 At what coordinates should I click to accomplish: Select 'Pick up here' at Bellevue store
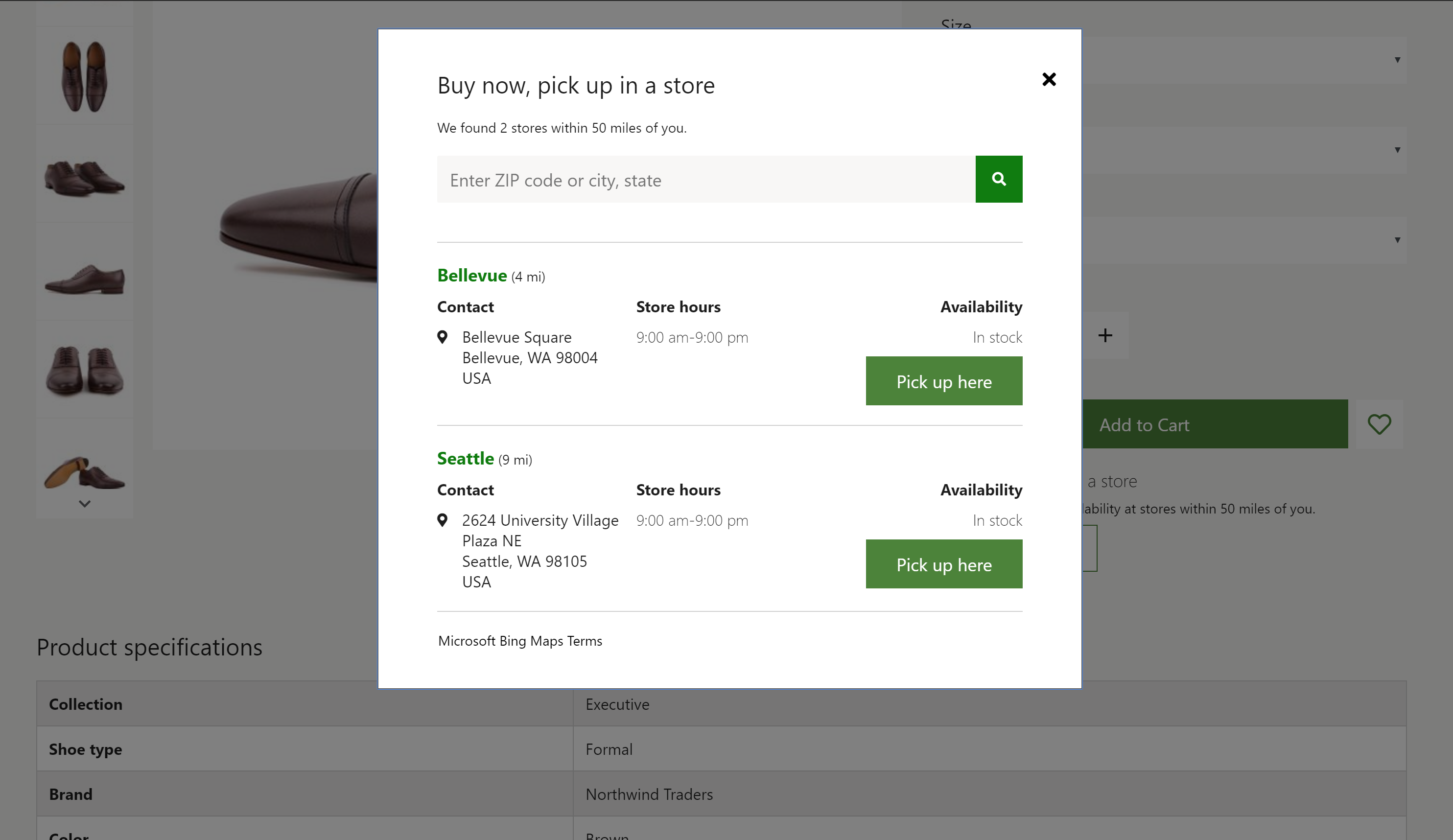(944, 381)
